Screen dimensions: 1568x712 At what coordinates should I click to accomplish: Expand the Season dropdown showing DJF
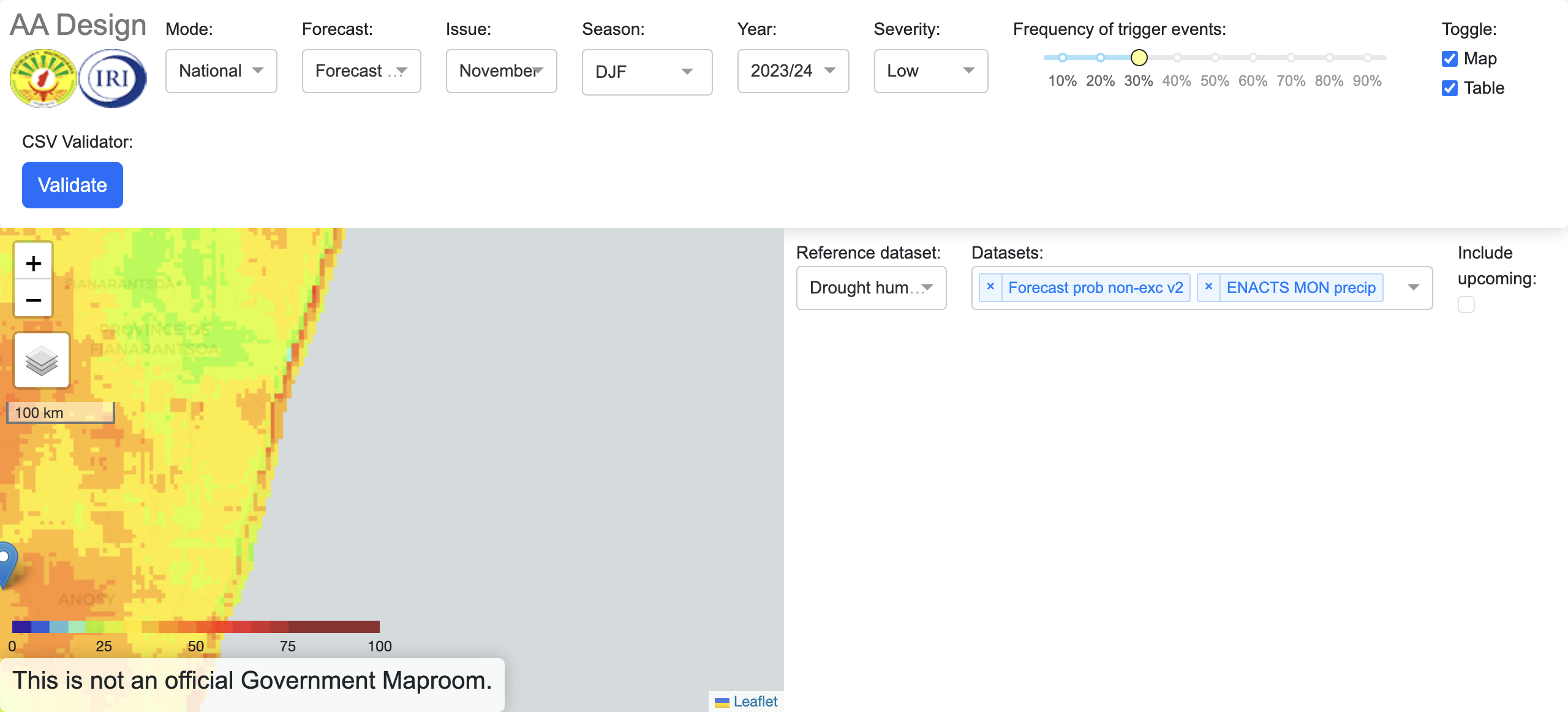646,72
